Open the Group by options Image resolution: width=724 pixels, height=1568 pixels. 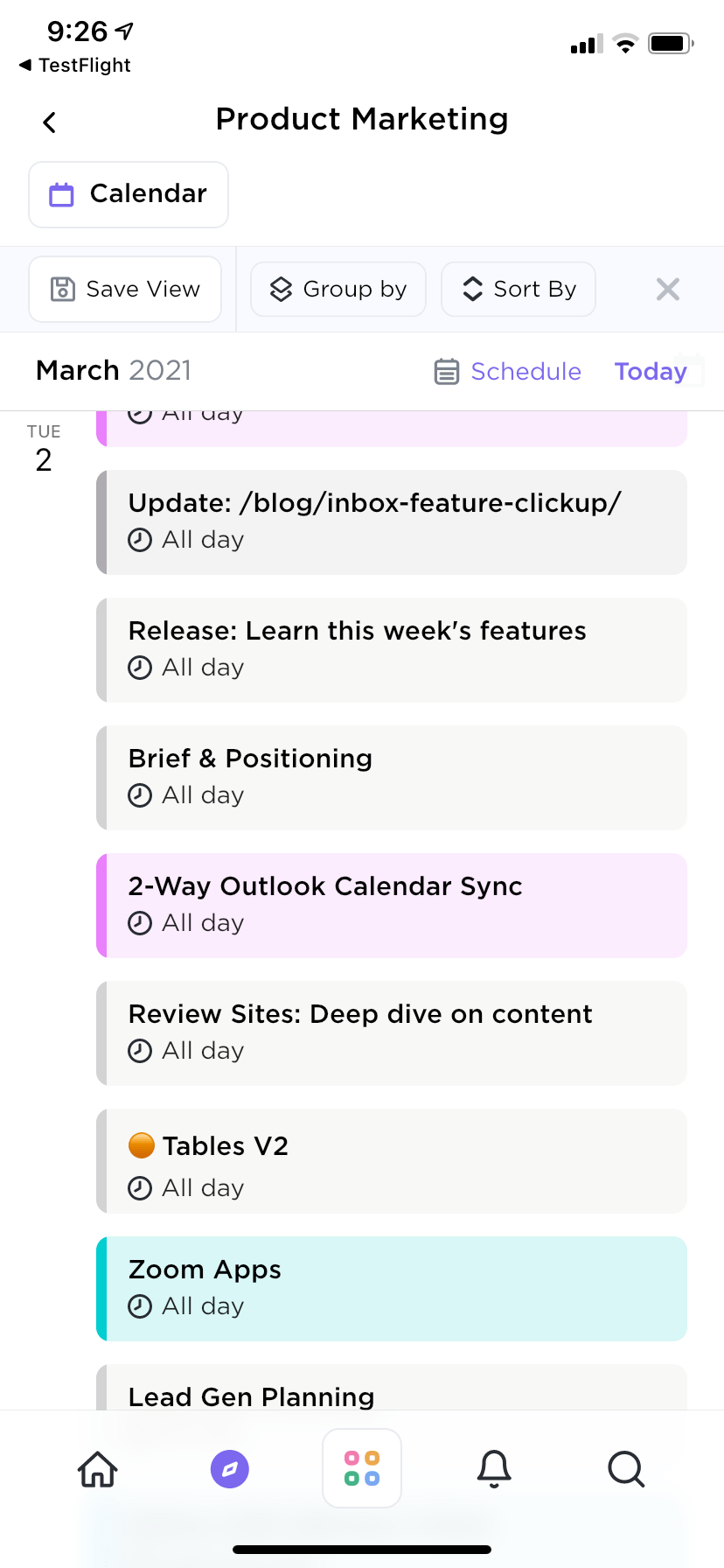338,289
